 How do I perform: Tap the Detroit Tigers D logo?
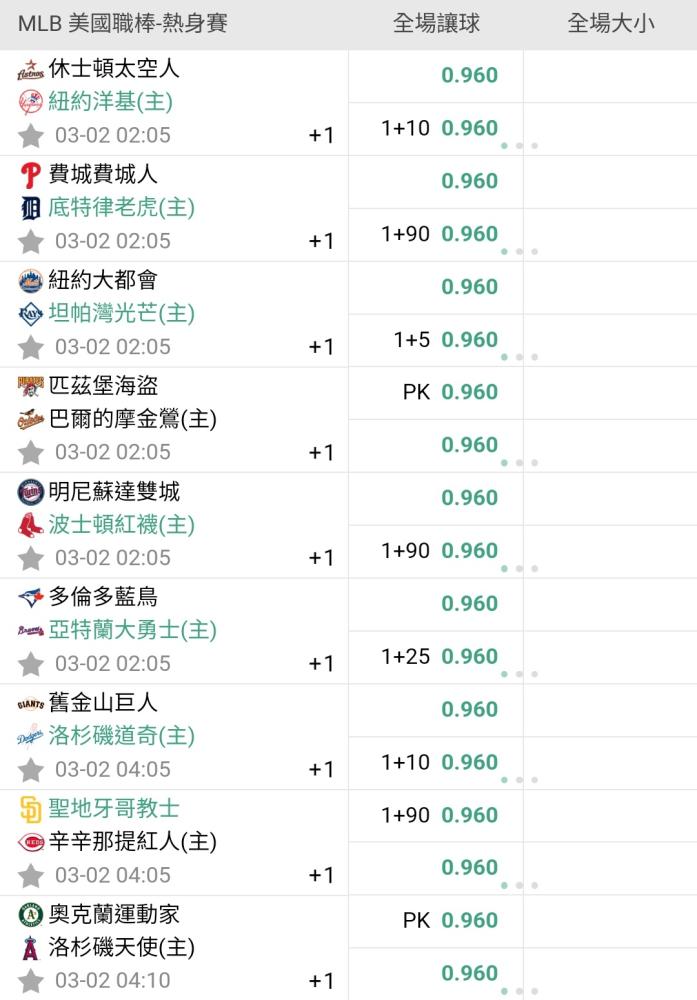pyautogui.click(x=30, y=209)
